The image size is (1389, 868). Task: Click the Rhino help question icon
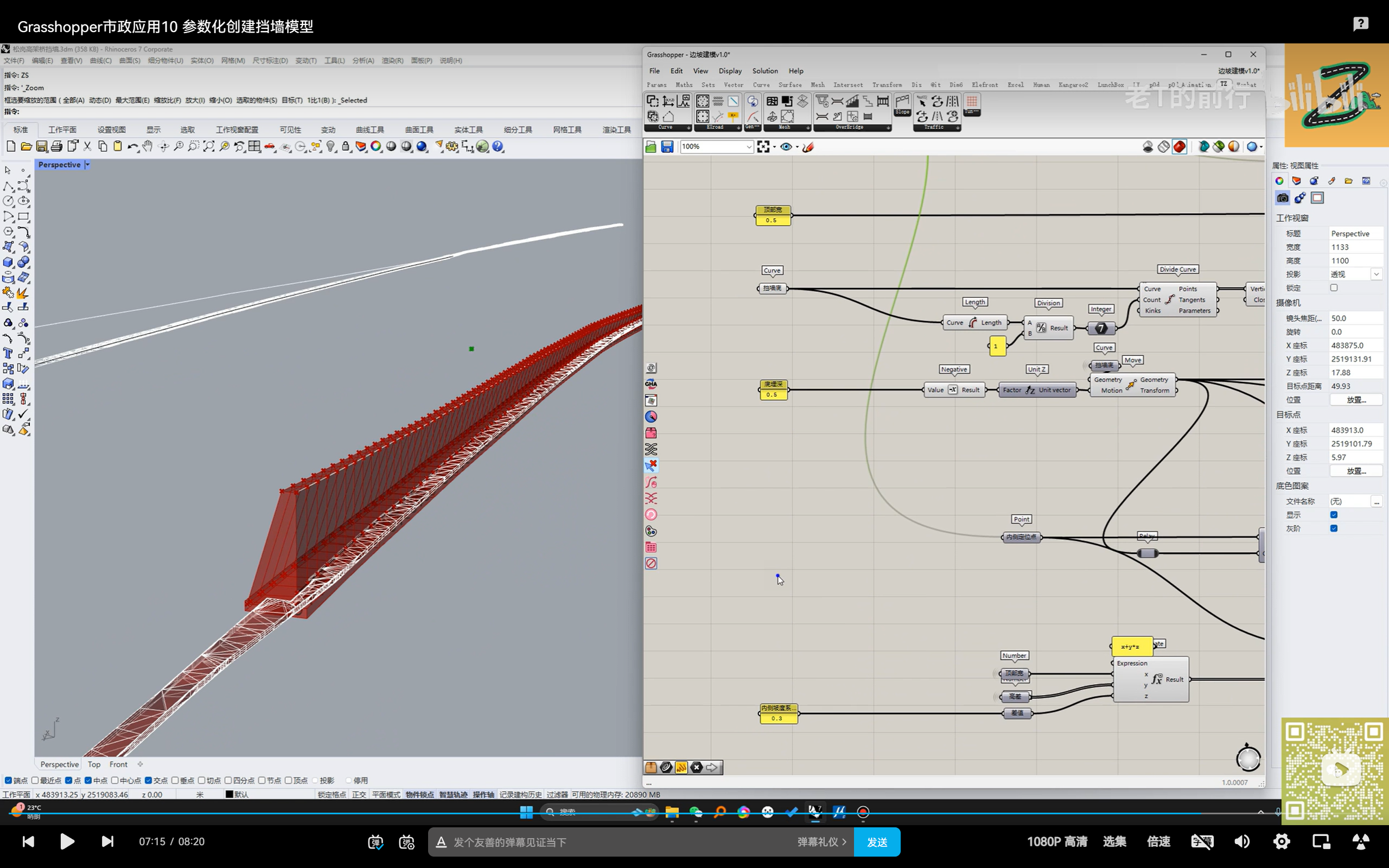pyautogui.click(x=498, y=146)
